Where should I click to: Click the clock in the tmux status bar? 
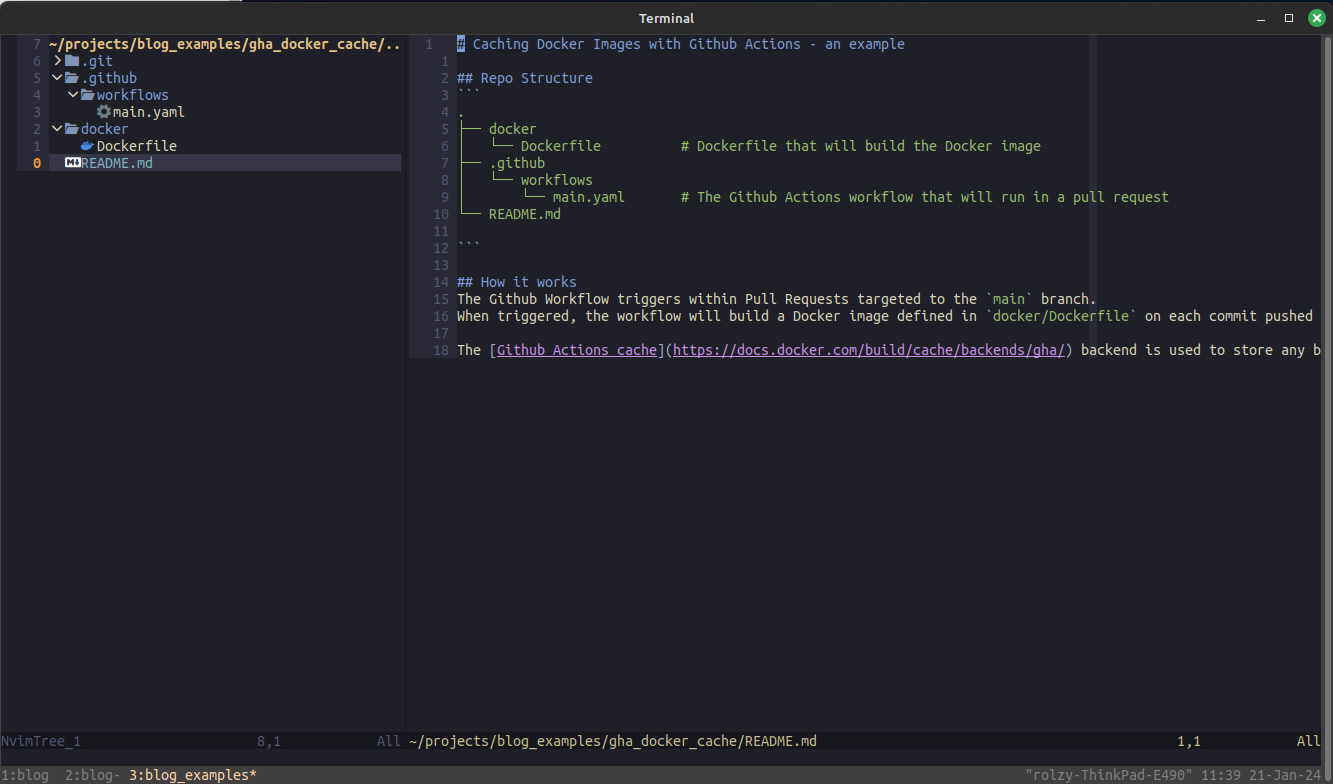pos(1222,773)
